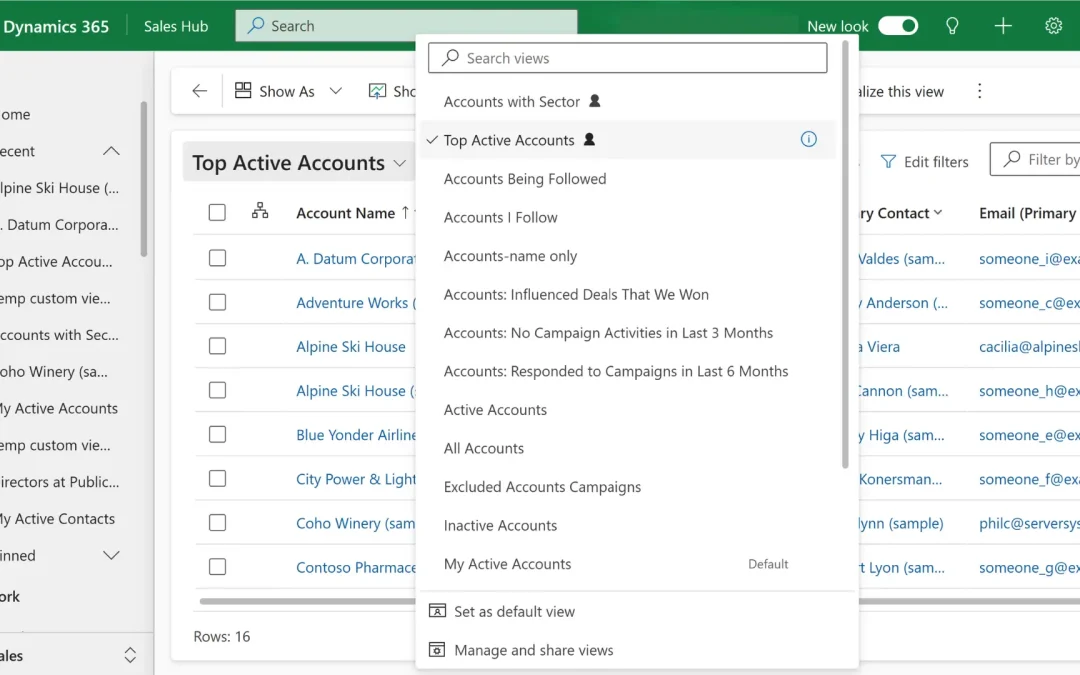Check the Contoso Pharmaceuticals row checkbox
The image size is (1080, 675).
pos(217,566)
